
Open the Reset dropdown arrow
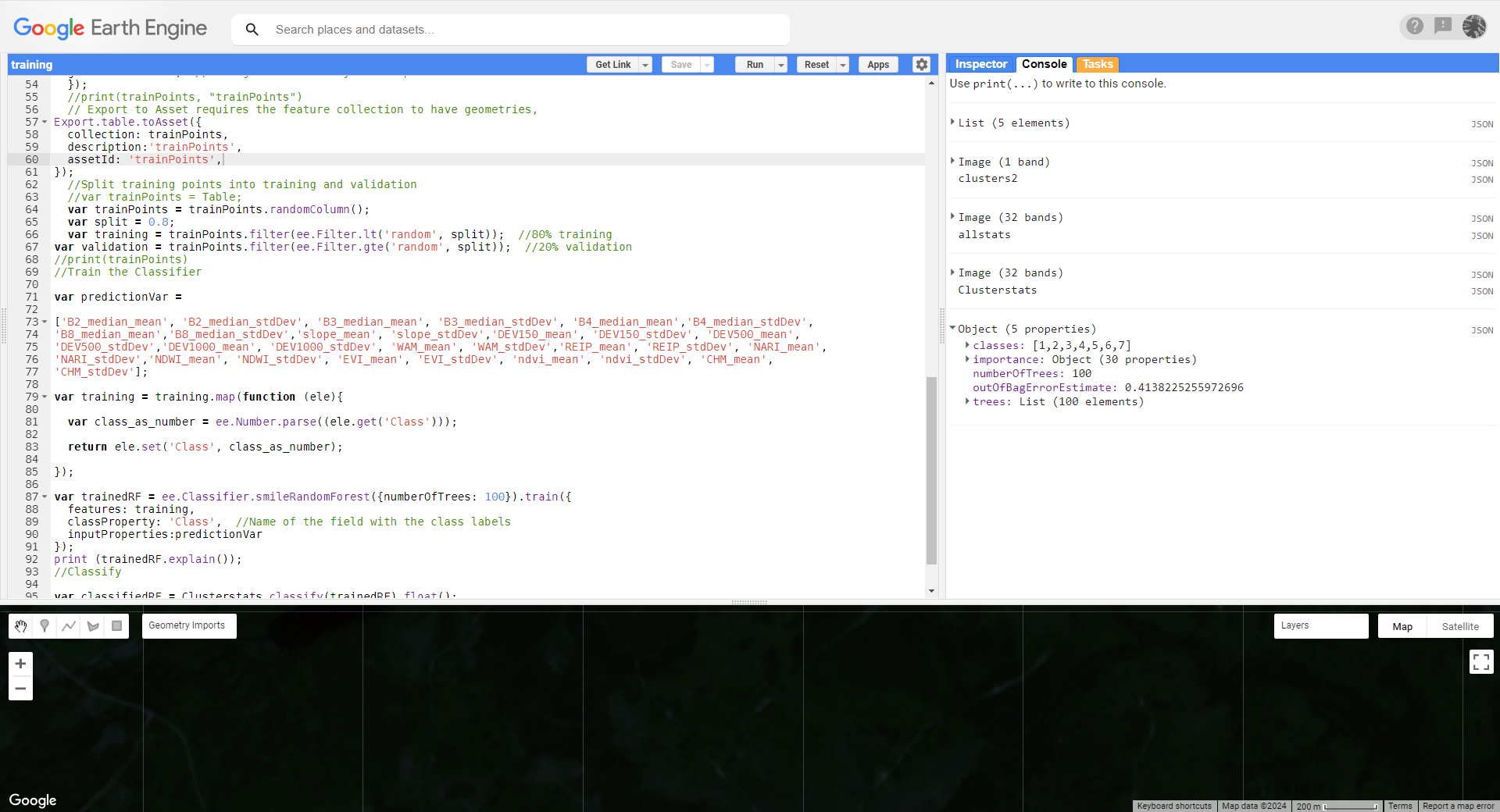click(x=843, y=65)
